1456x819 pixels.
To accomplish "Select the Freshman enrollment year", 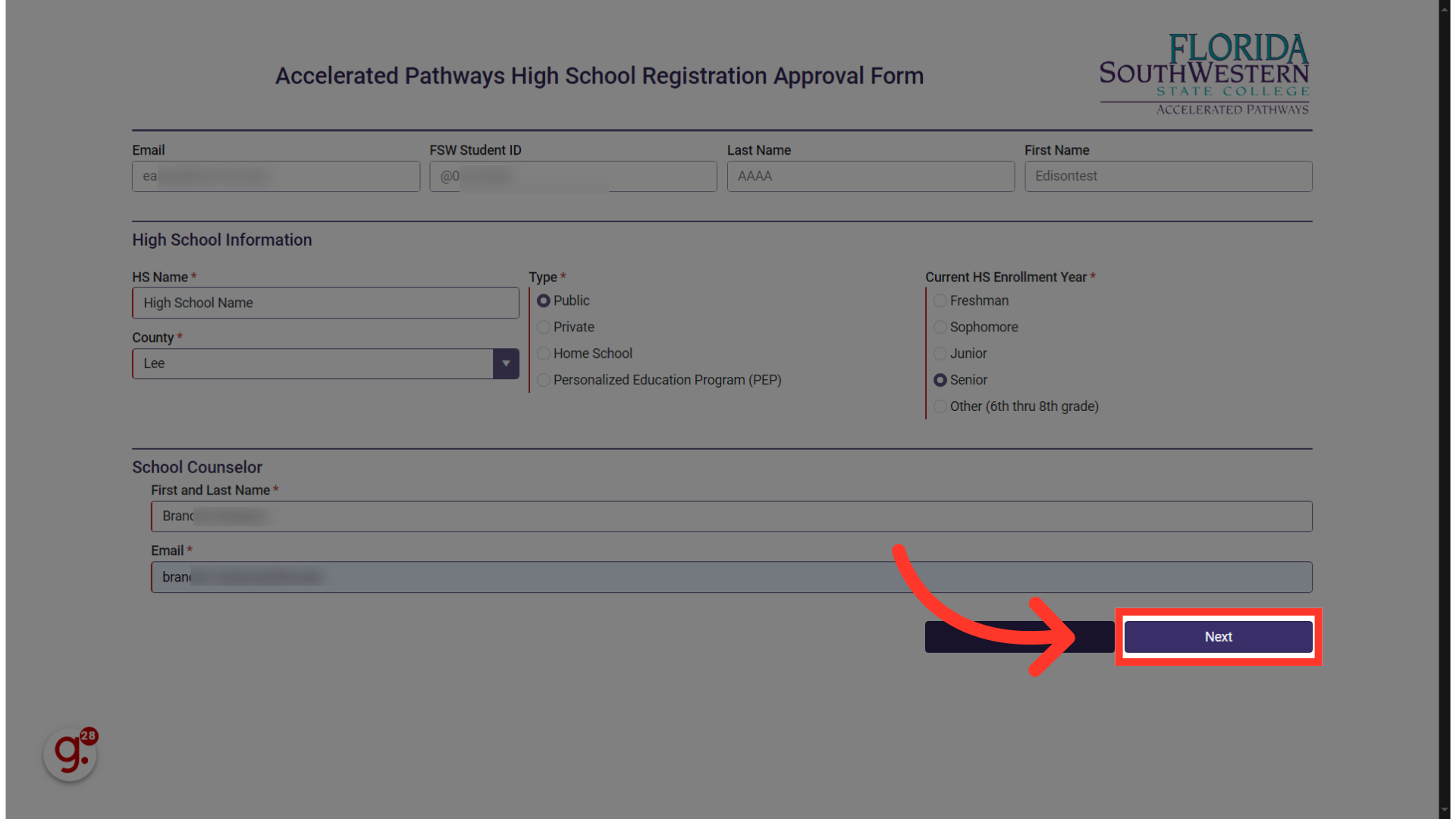I will pyautogui.click(x=940, y=300).
